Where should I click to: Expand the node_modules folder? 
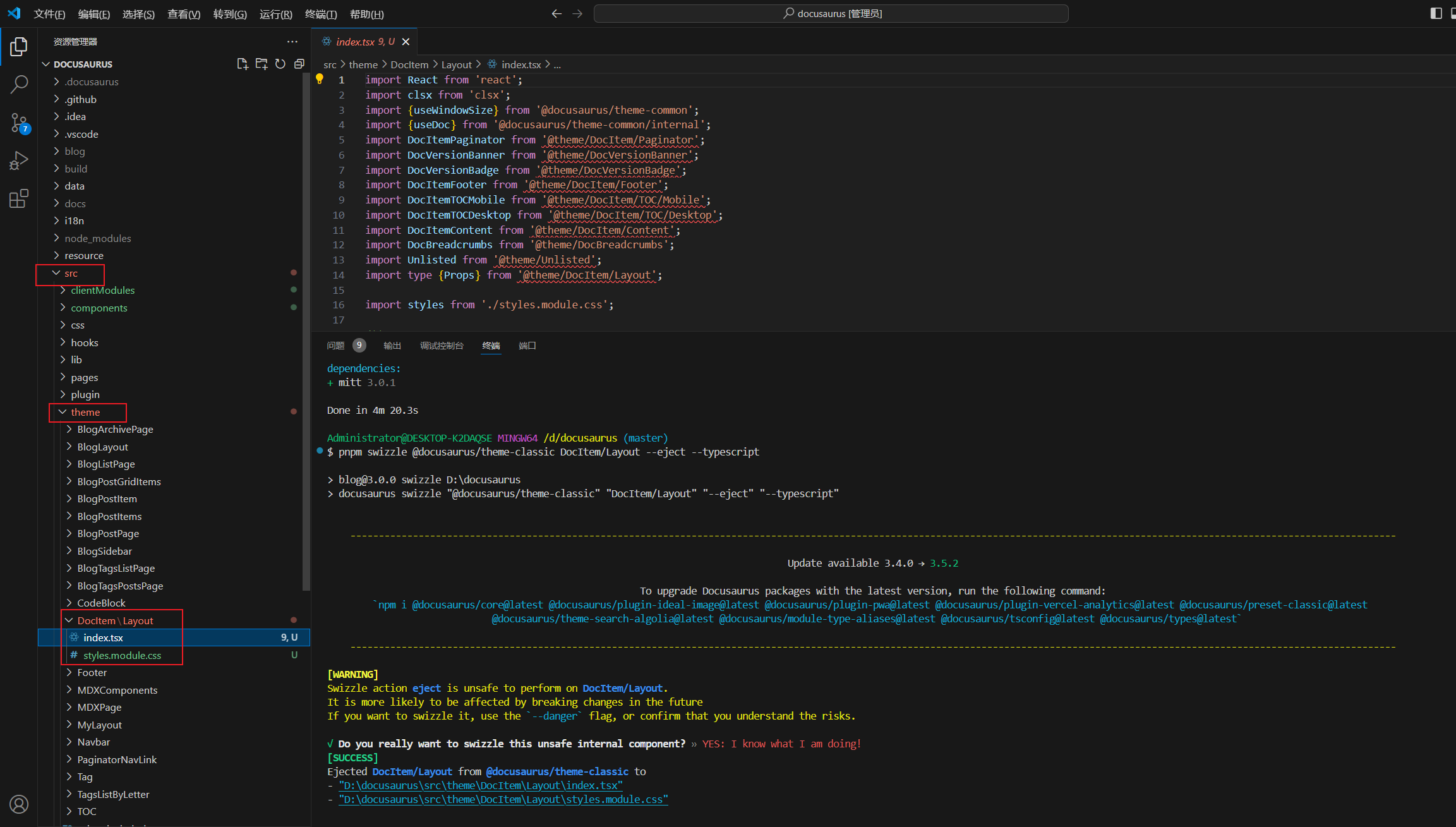tap(98, 238)
